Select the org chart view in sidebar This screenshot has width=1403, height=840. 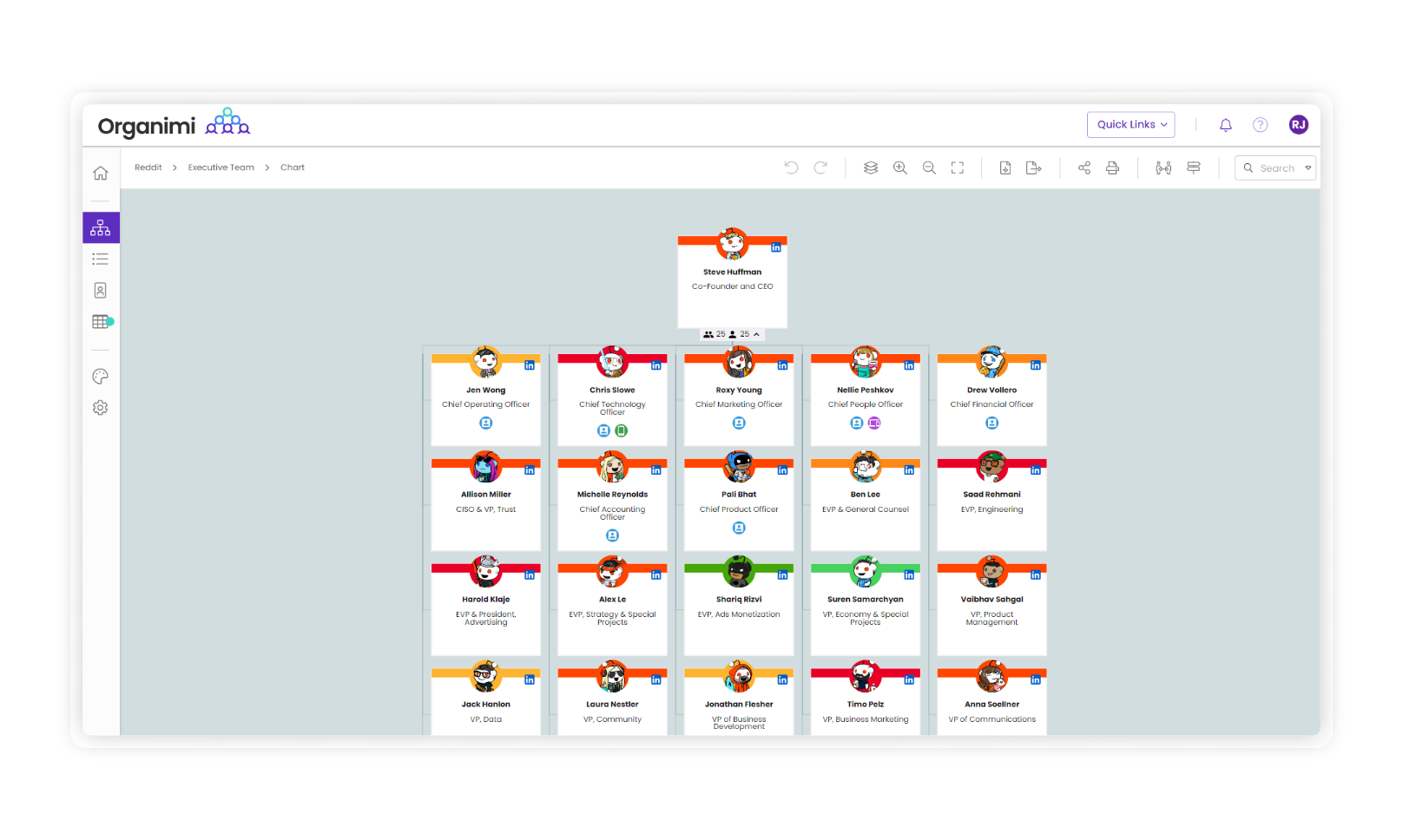[101, 227]
